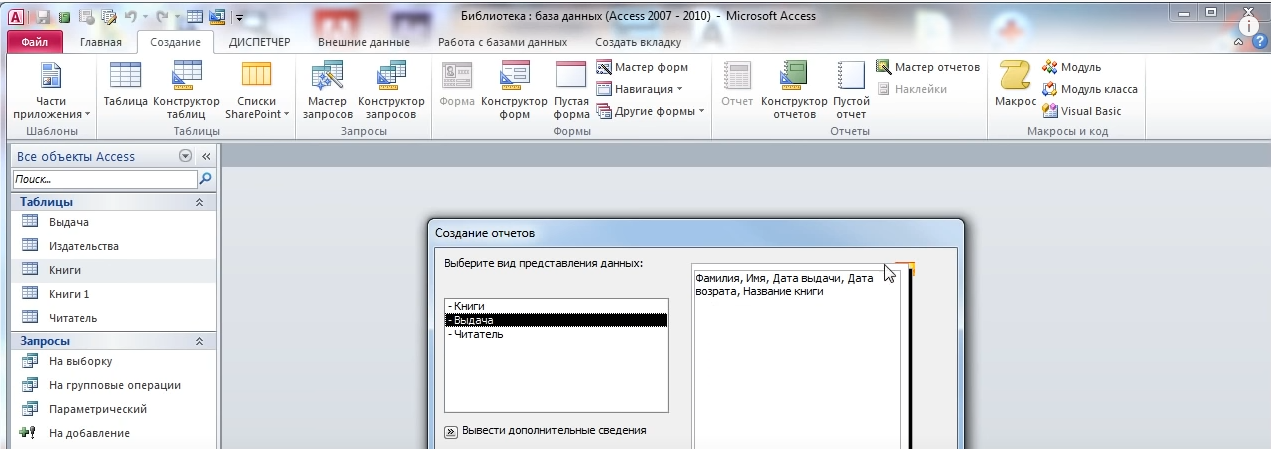Insert a new Модуль
This screenshot has width=1271, height=449.
point(1072,67)
